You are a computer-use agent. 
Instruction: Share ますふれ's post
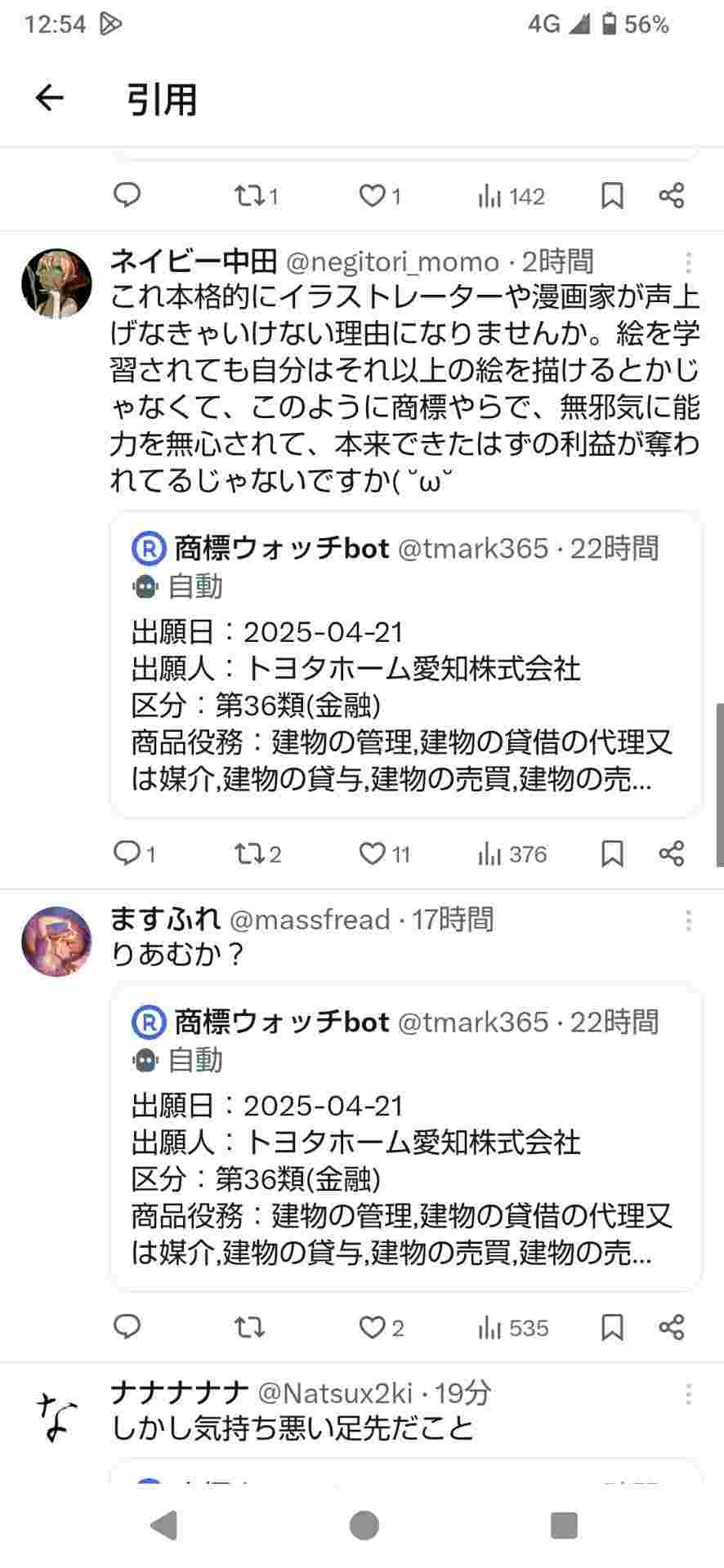click(x=671, y=1328)
